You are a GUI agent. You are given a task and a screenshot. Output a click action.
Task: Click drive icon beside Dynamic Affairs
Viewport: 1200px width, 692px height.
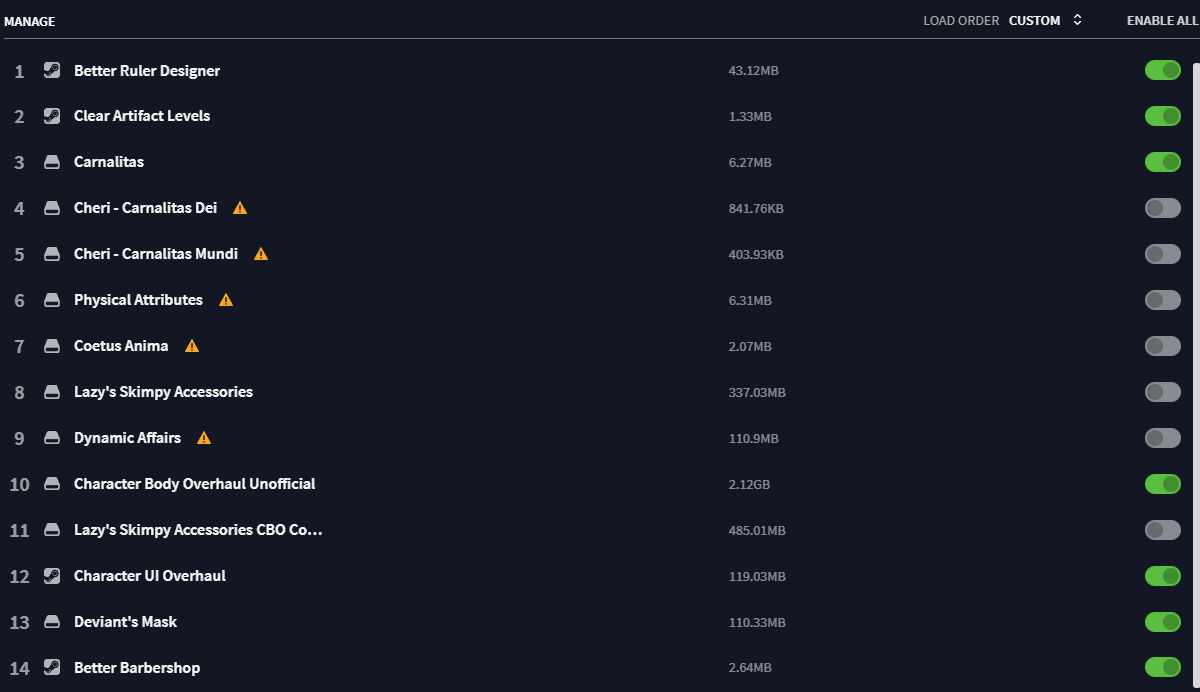52,438
